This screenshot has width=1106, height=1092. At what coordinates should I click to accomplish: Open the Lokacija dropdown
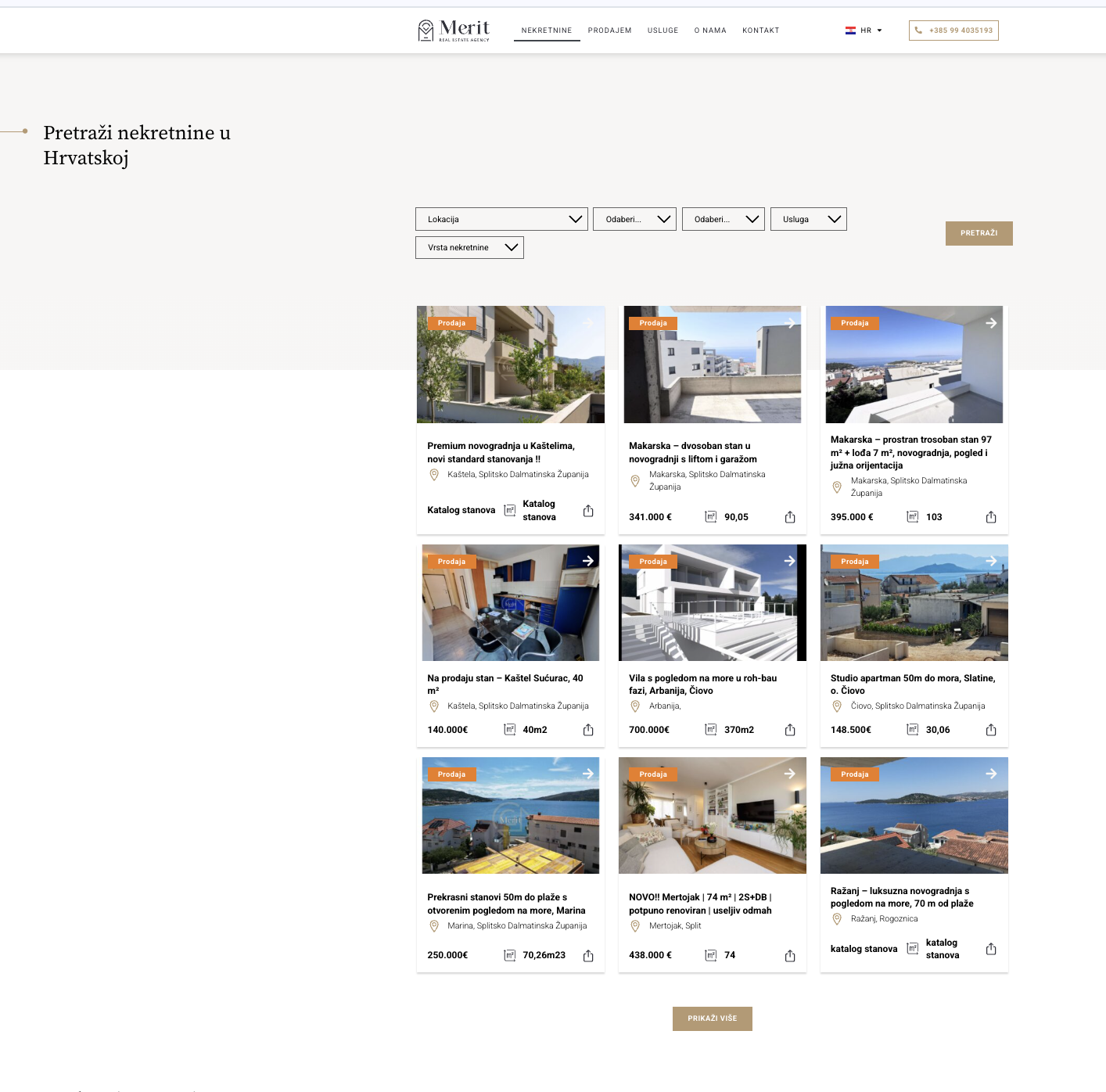[x=502, y=219]
